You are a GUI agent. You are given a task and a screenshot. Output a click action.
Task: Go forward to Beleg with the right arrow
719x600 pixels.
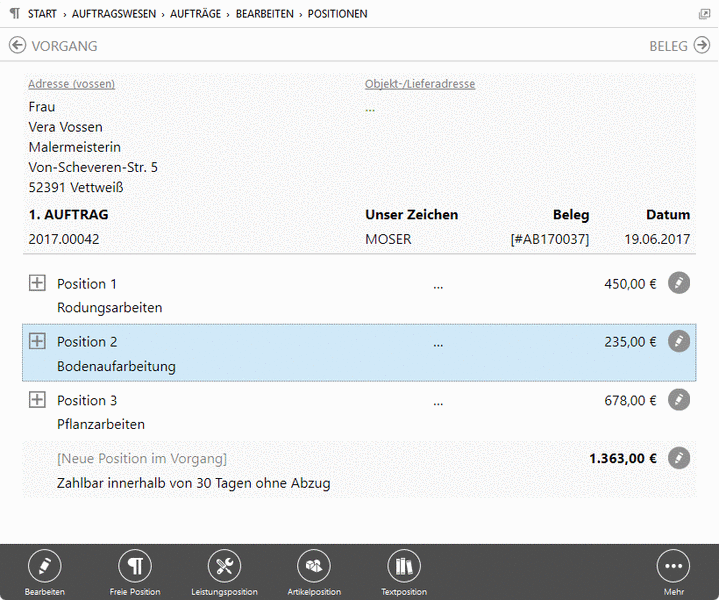coord(702,45)
